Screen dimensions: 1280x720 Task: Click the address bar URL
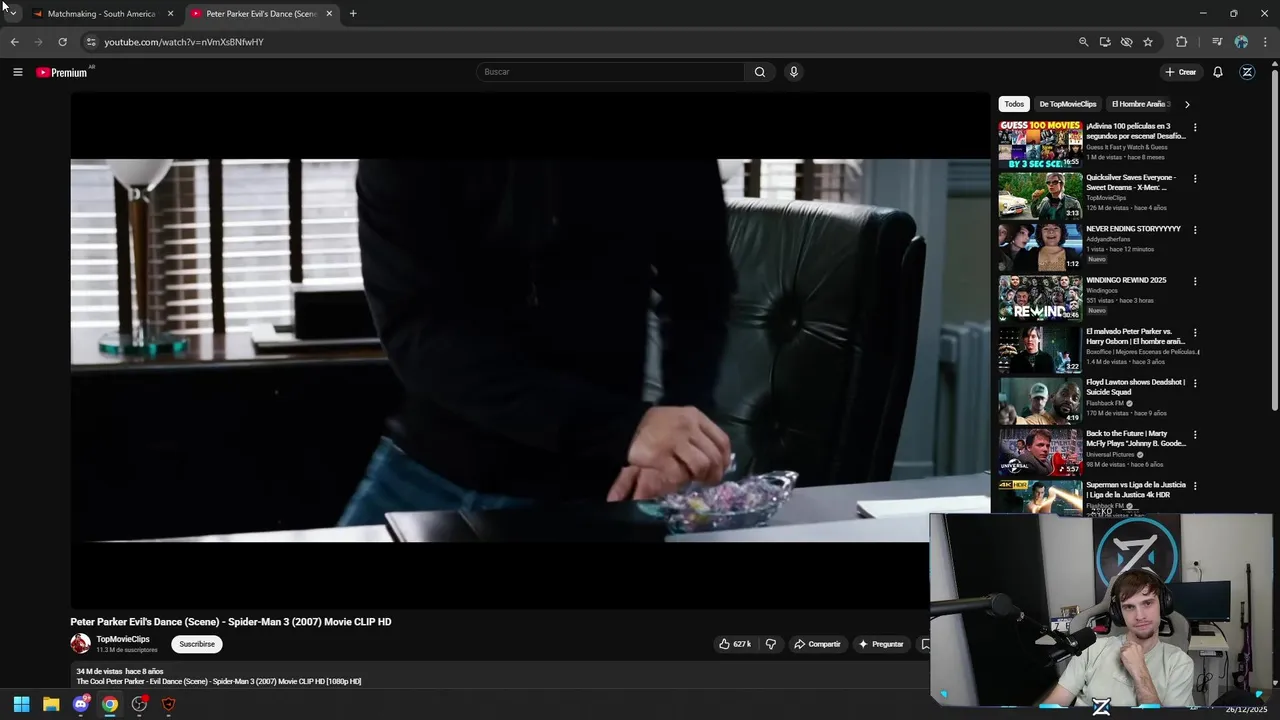[184, 42]
